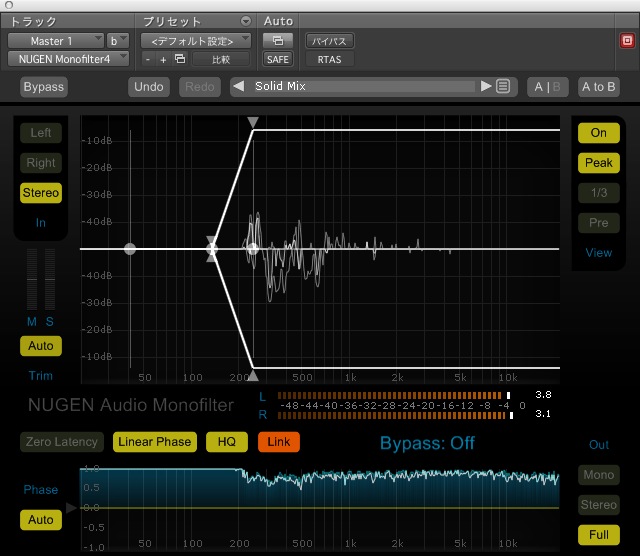Image resolution: width=640 pixels, height=556 pixels.
Task: Open the Solid Mix preset selector
Action: (x=363, y=86)
